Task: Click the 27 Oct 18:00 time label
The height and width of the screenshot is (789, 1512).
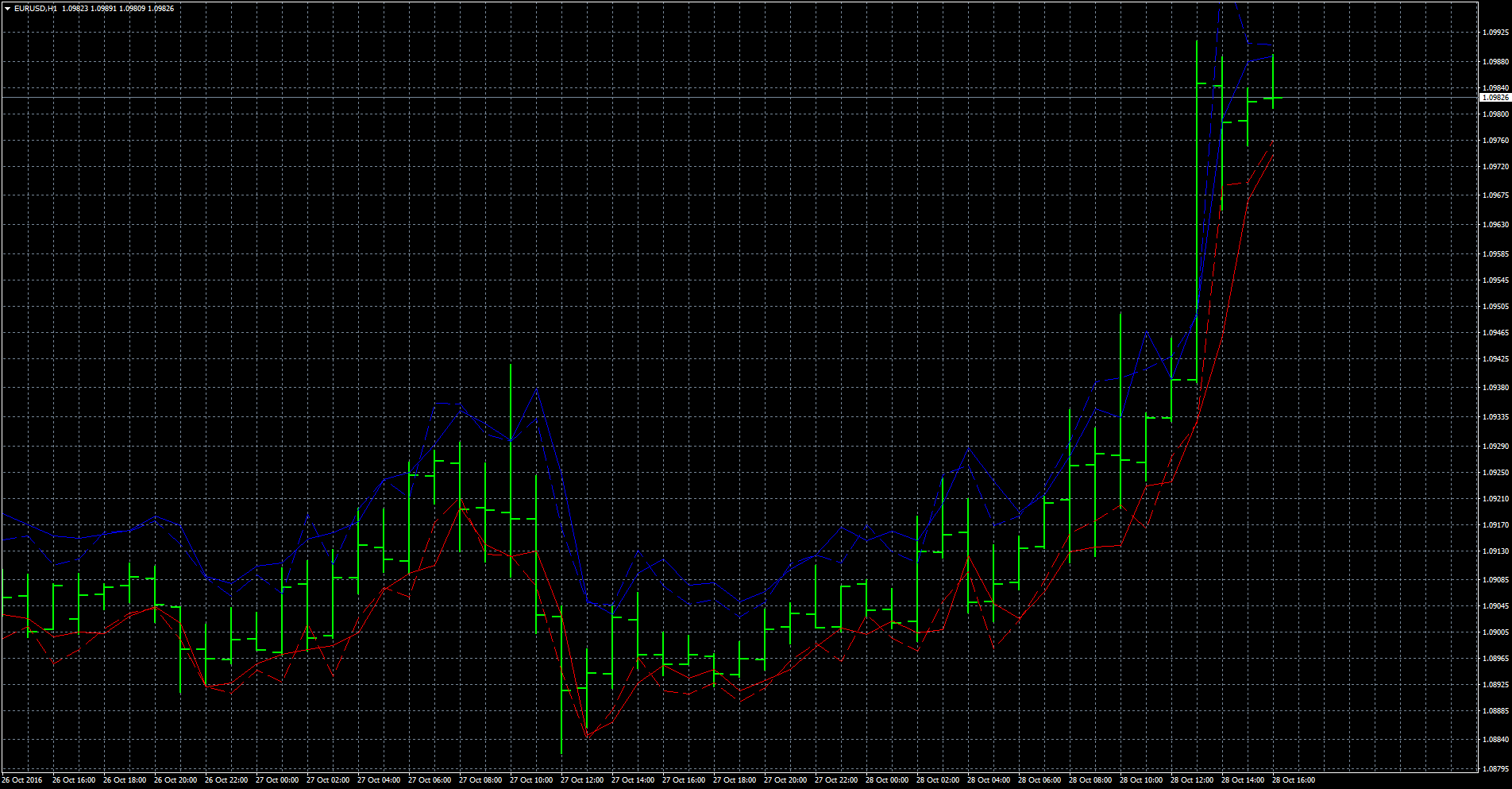Action: click(735, 780)
